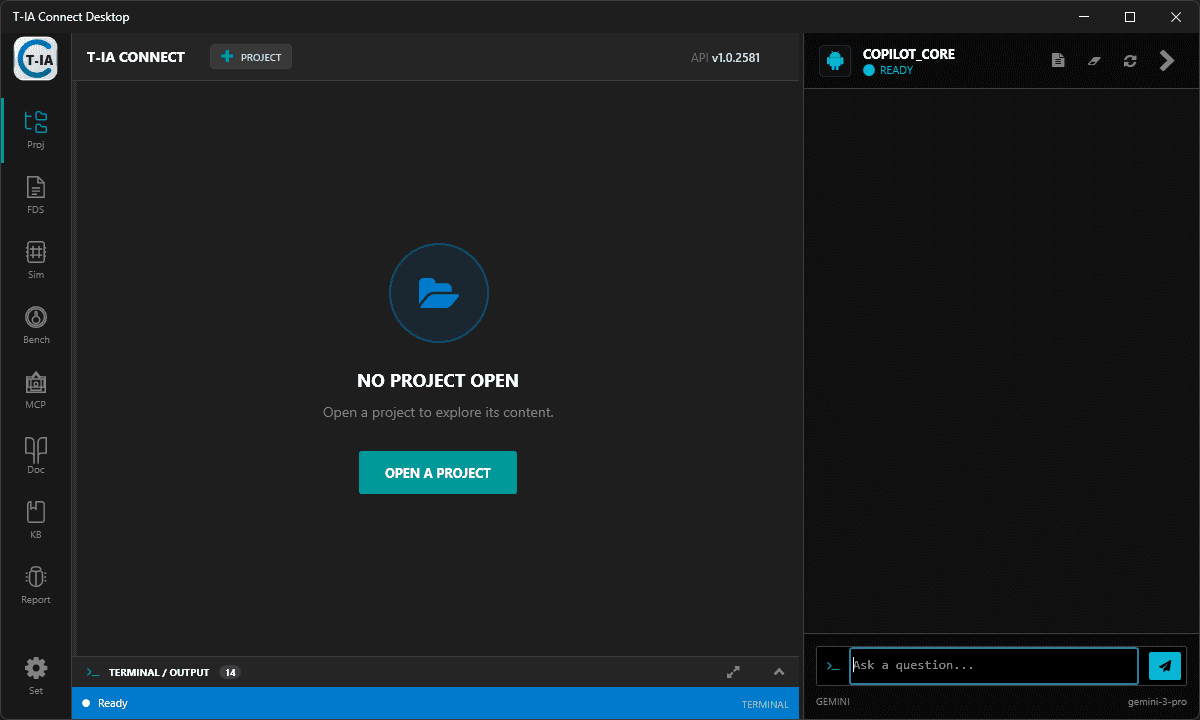Open the TERMINAL label in the status bar
Viewport: 1200px width, 720px height.
point(764,704)
